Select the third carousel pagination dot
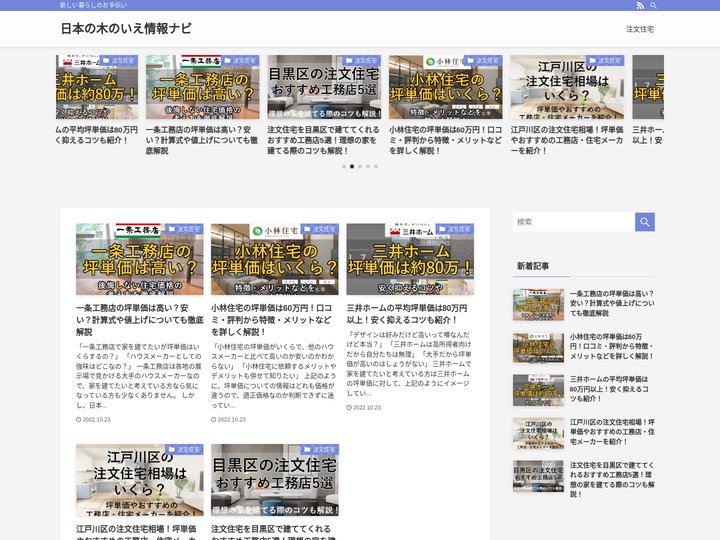Image resolution: width=720 pixels, height=540 pixels. pos(360,167)
